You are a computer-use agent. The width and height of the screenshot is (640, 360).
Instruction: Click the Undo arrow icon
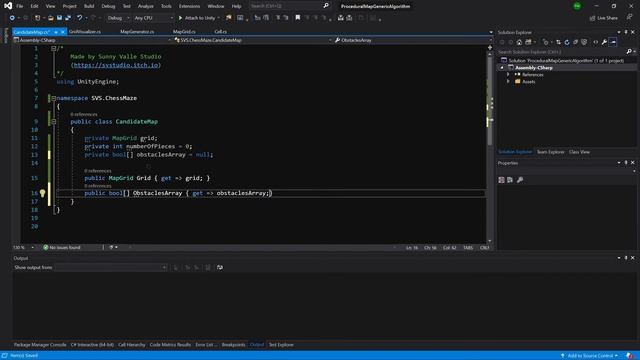point(80,18)
